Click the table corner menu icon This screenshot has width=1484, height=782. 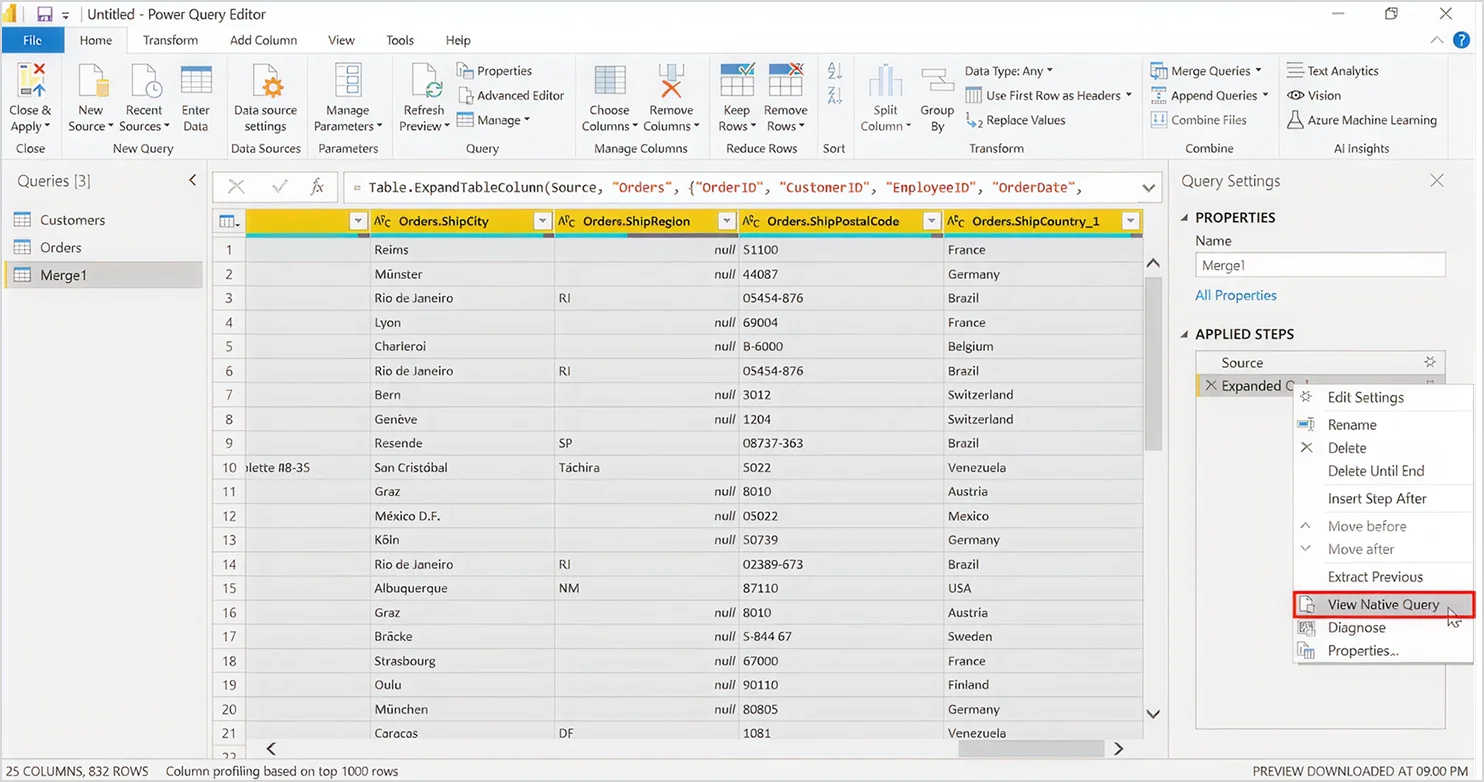point(228,221)
